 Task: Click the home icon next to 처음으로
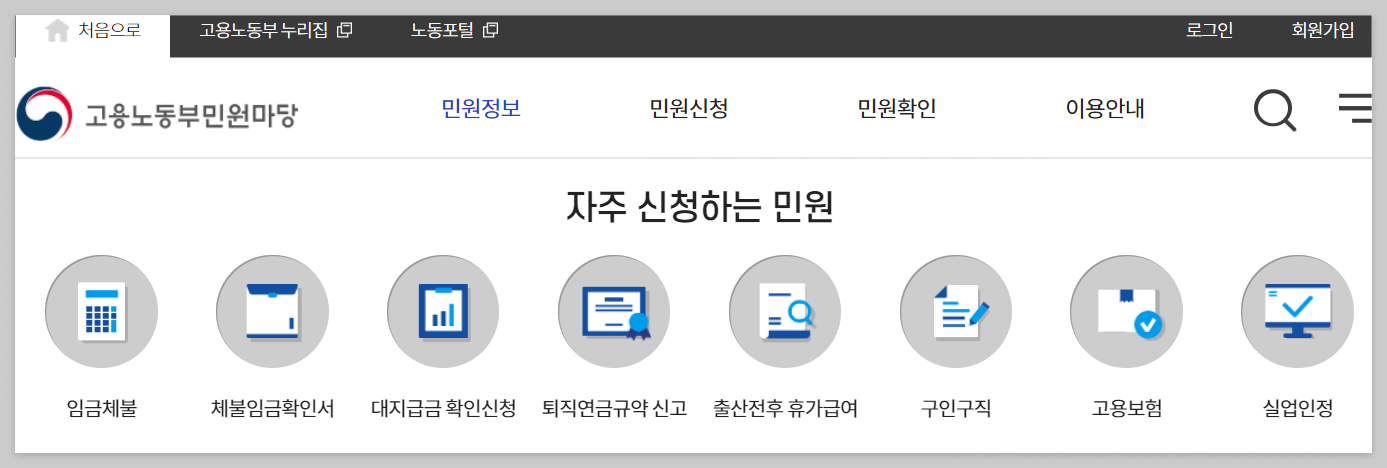coord(57,29)
